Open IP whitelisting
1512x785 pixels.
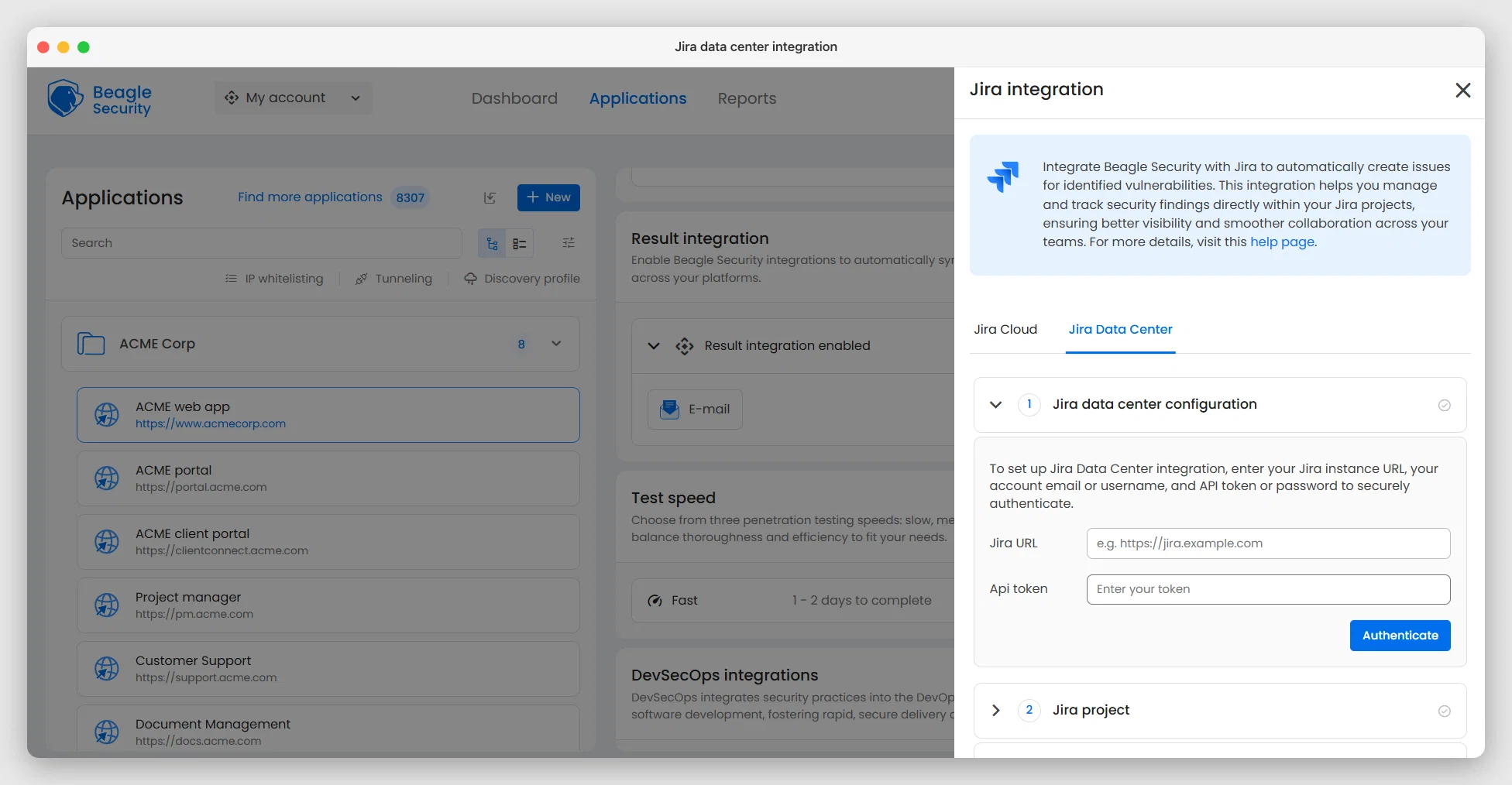tap(274, 279)
